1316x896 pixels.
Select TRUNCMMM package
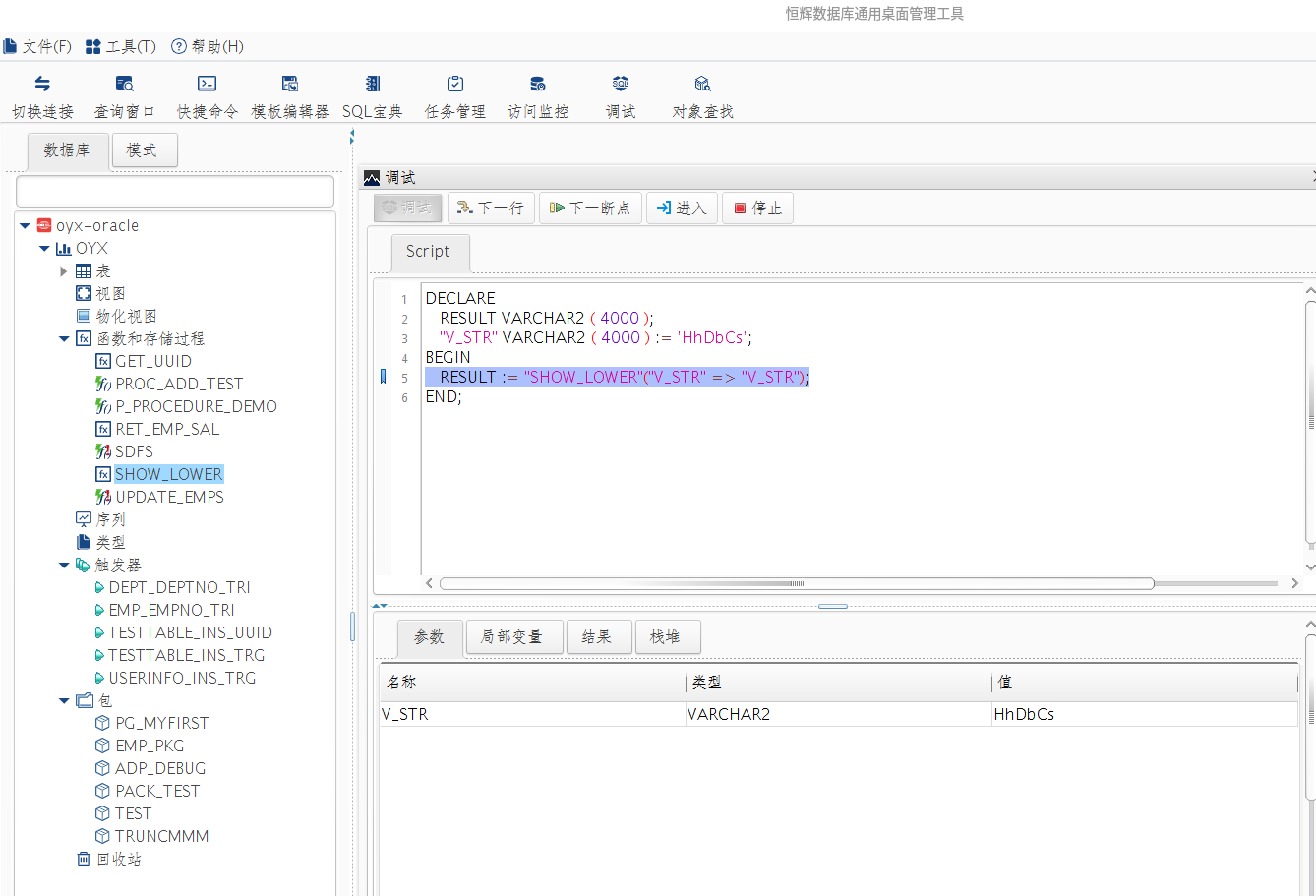[161, 836]
